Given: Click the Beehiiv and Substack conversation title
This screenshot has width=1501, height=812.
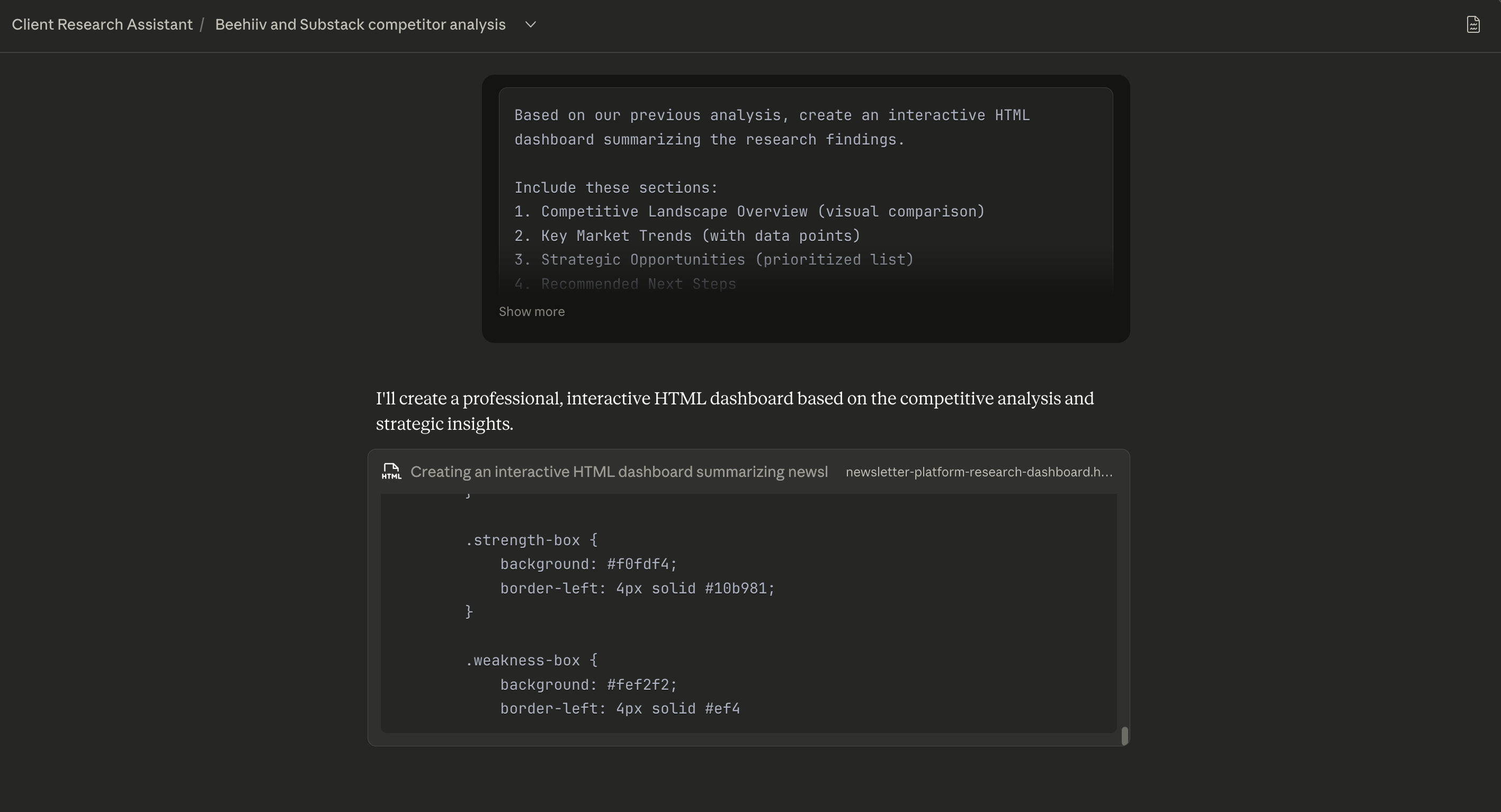Looking at the screenshot, I should (360, 25).
